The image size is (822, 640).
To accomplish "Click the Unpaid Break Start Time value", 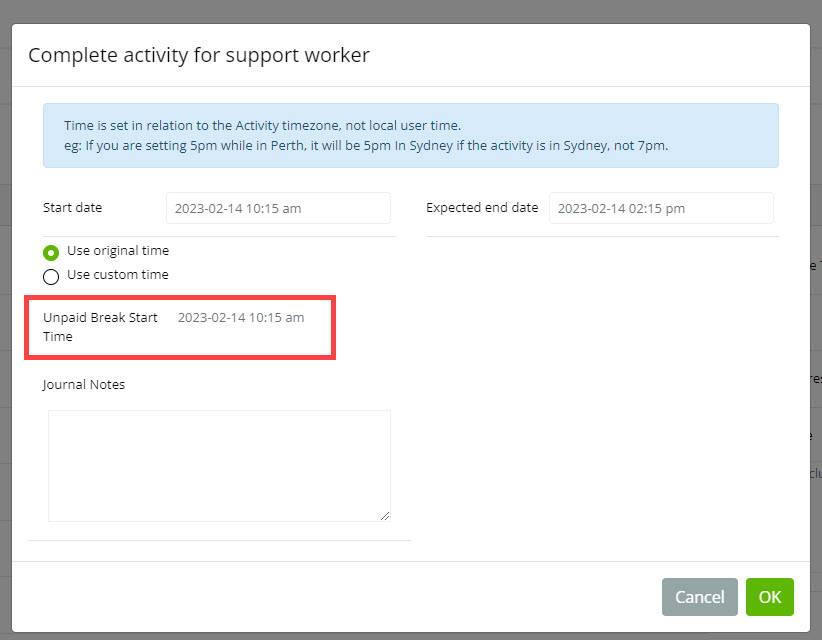I will click(241, 318).
